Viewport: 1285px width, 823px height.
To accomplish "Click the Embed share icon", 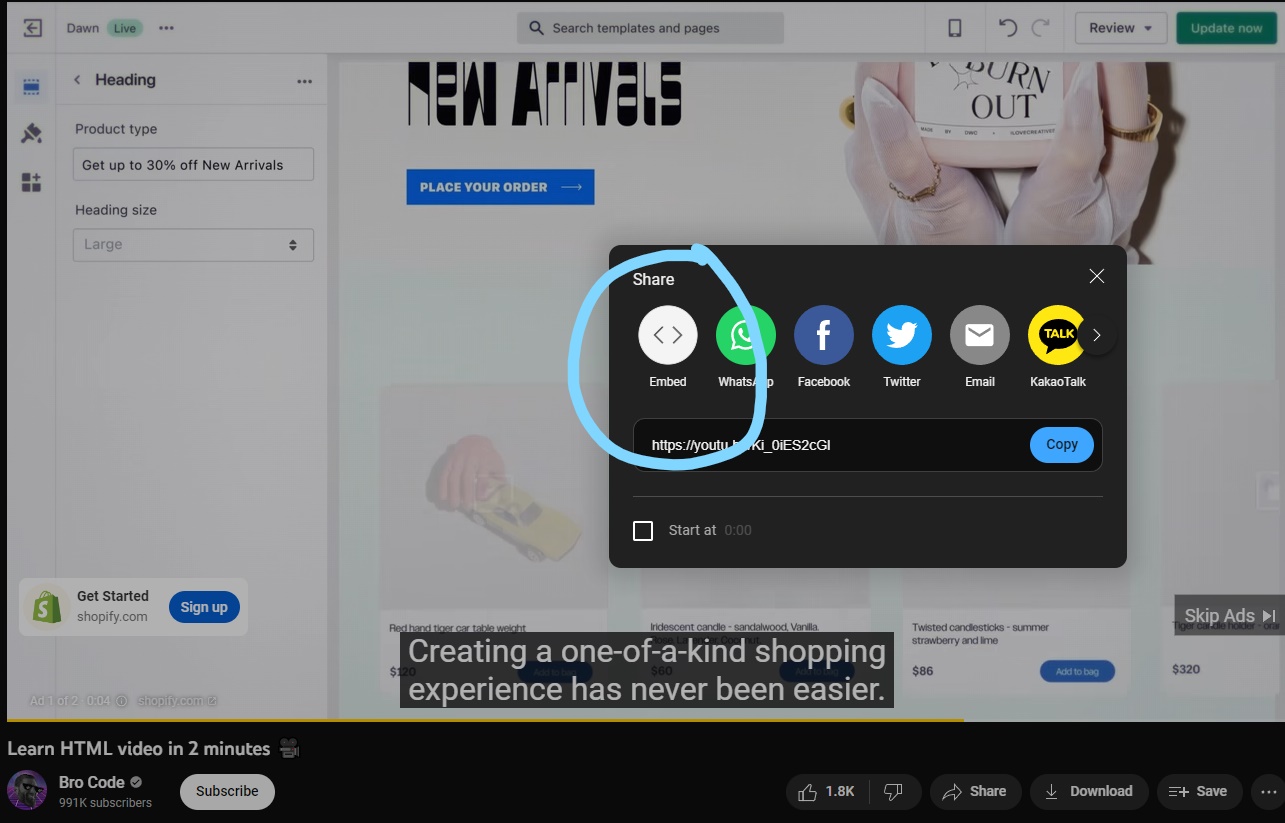I will tap(667, 336).
